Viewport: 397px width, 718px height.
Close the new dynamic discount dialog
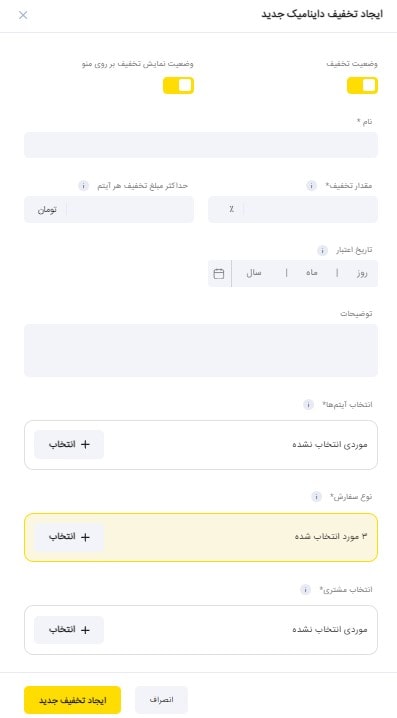(x=23, y=15)
